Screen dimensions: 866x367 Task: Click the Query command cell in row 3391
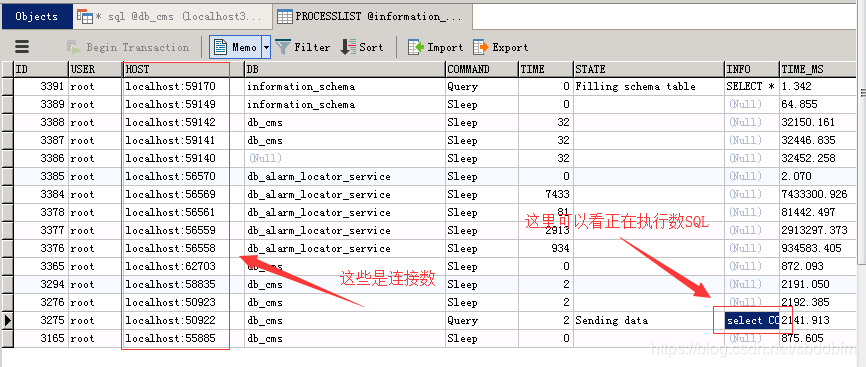click(x=482, y=87)
